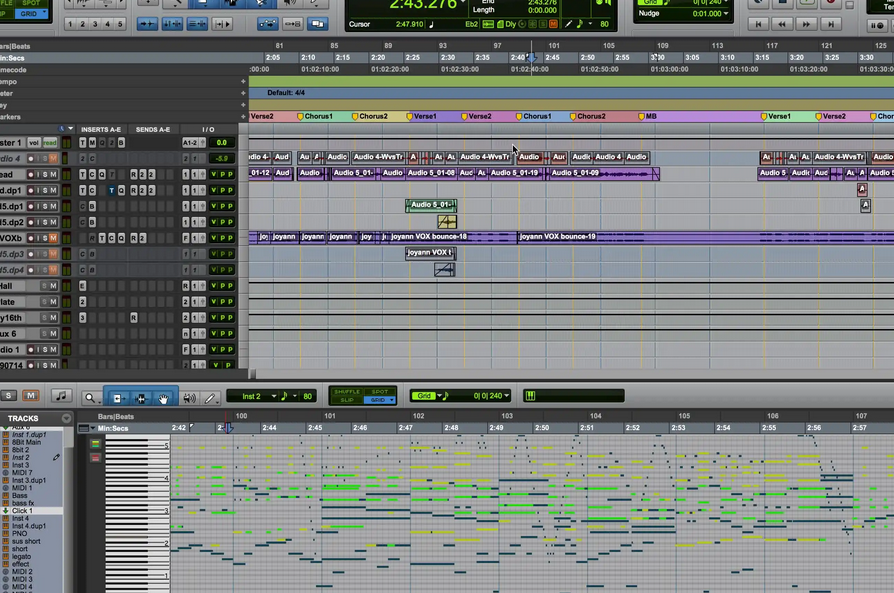Screen dimensions: 894x593
Task: Record-enable the VOXb track
Action: pyautogui.click(x=31, y=238)
